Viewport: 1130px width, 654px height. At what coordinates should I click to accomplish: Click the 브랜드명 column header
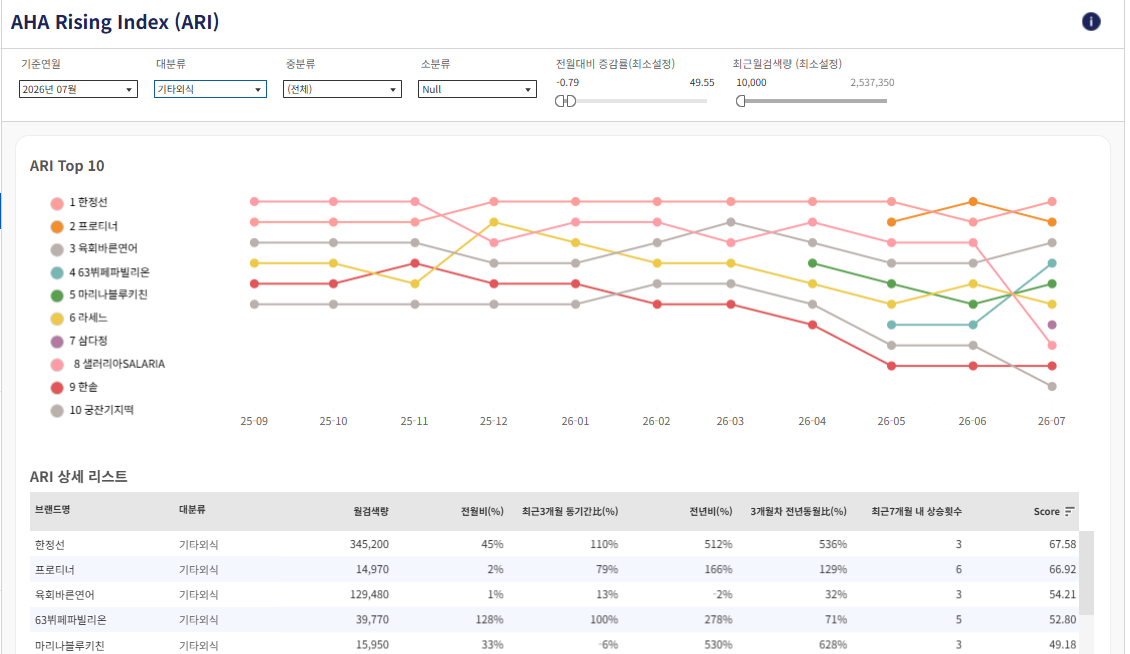[53, 510]
